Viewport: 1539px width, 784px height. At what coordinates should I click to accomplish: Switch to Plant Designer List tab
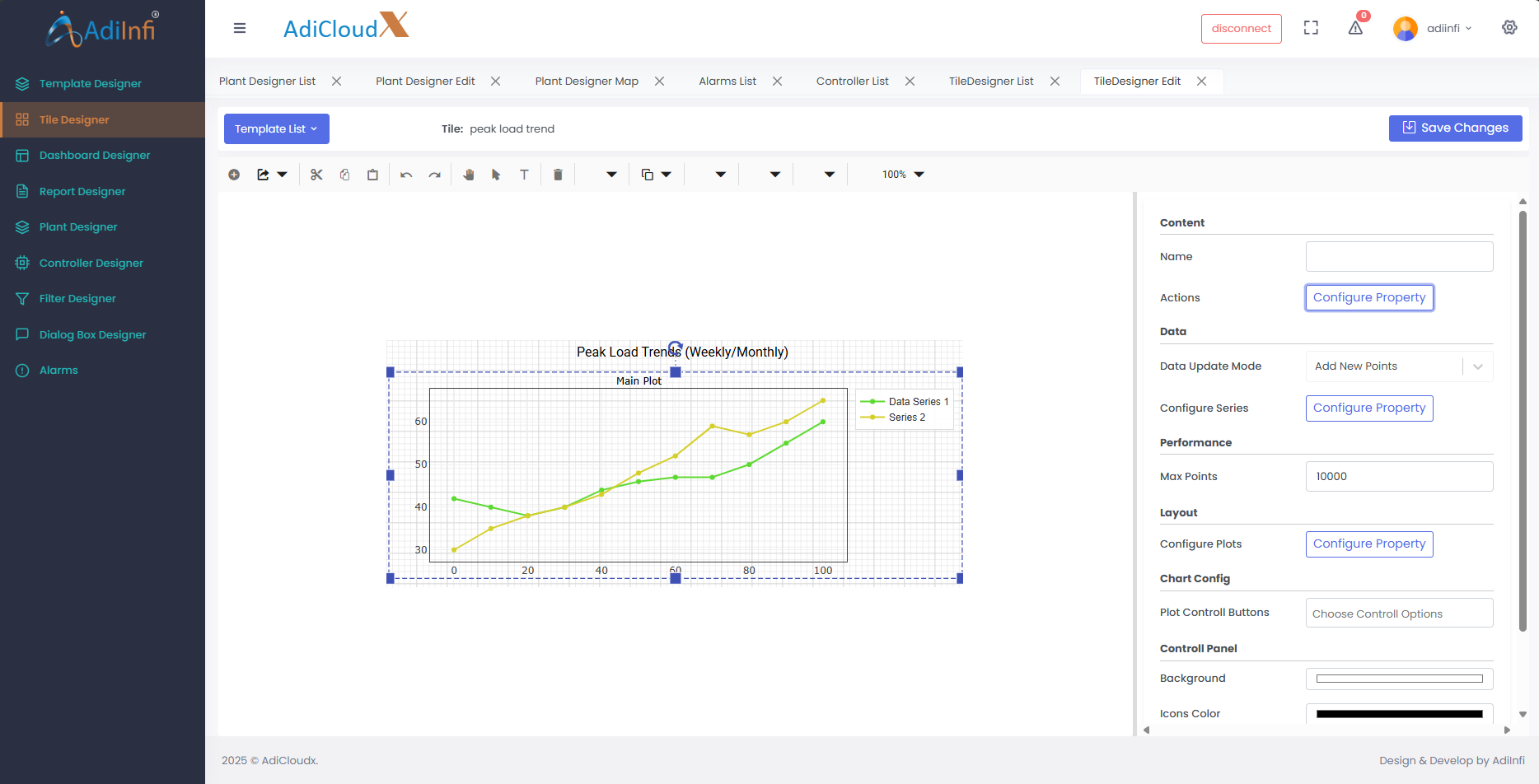pos(267,81)
